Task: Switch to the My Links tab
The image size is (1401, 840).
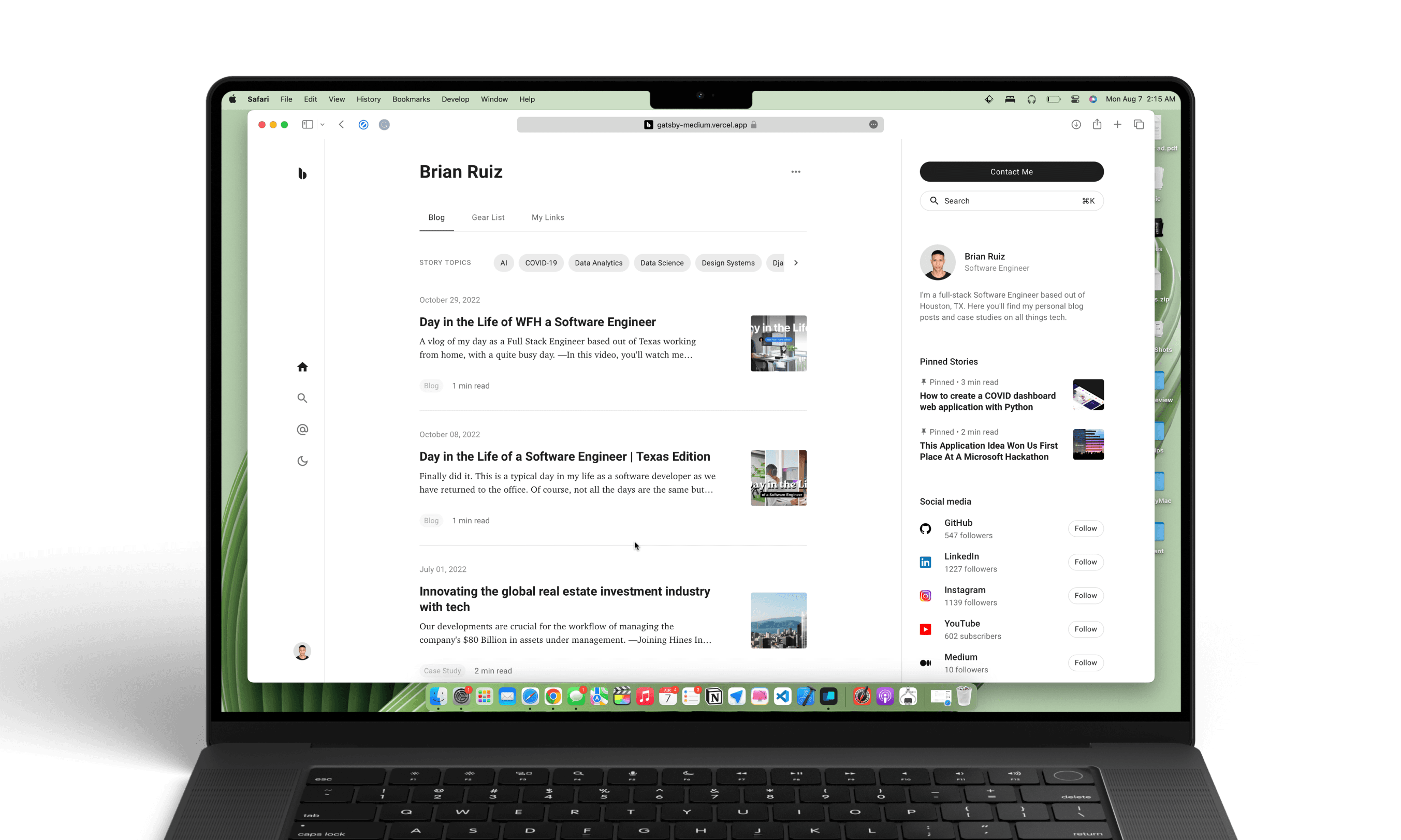Action: tap(547, 217)
